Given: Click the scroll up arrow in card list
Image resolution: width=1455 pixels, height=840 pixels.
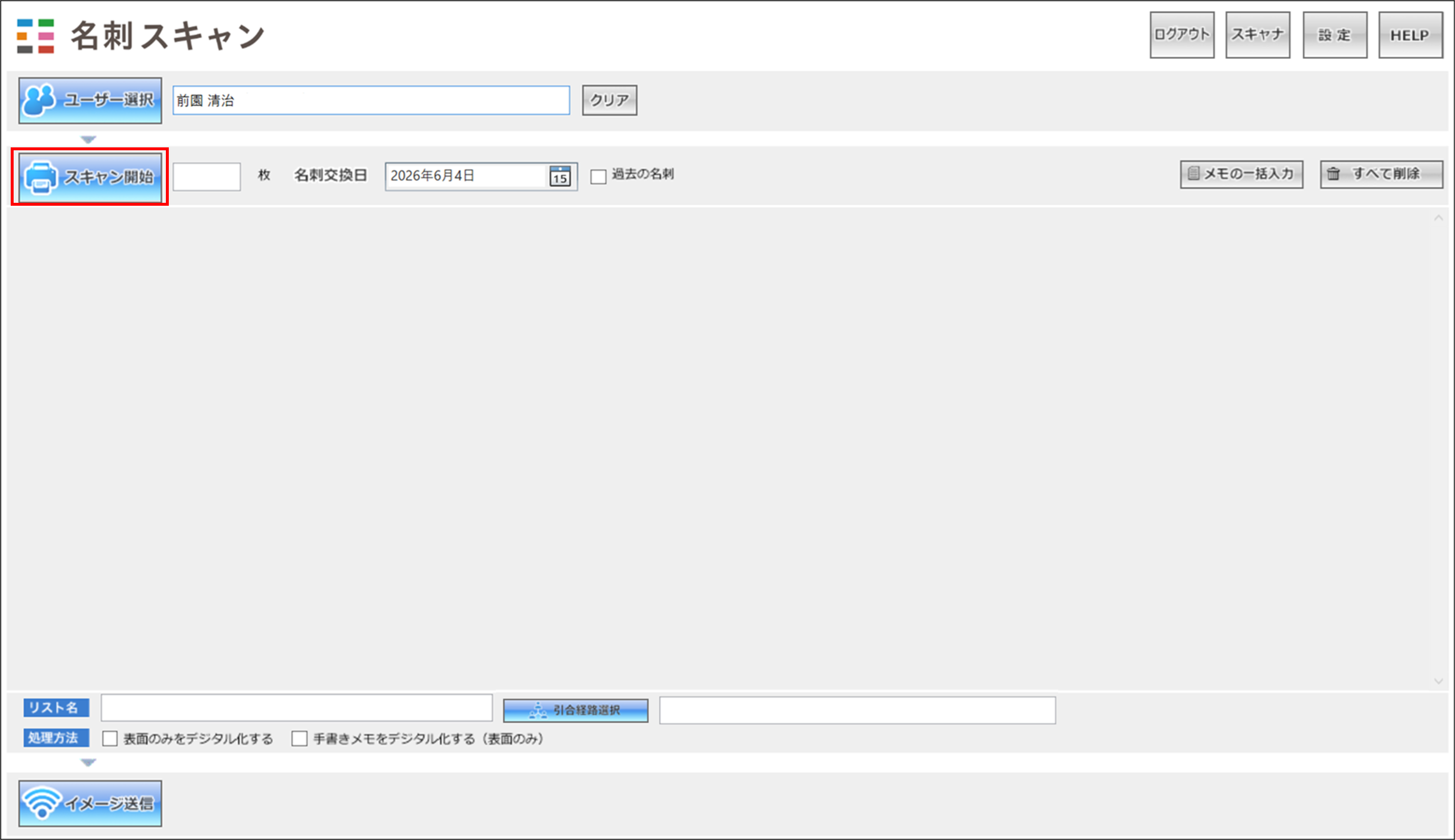Looking at the screenshot, I should (1438, 218).
